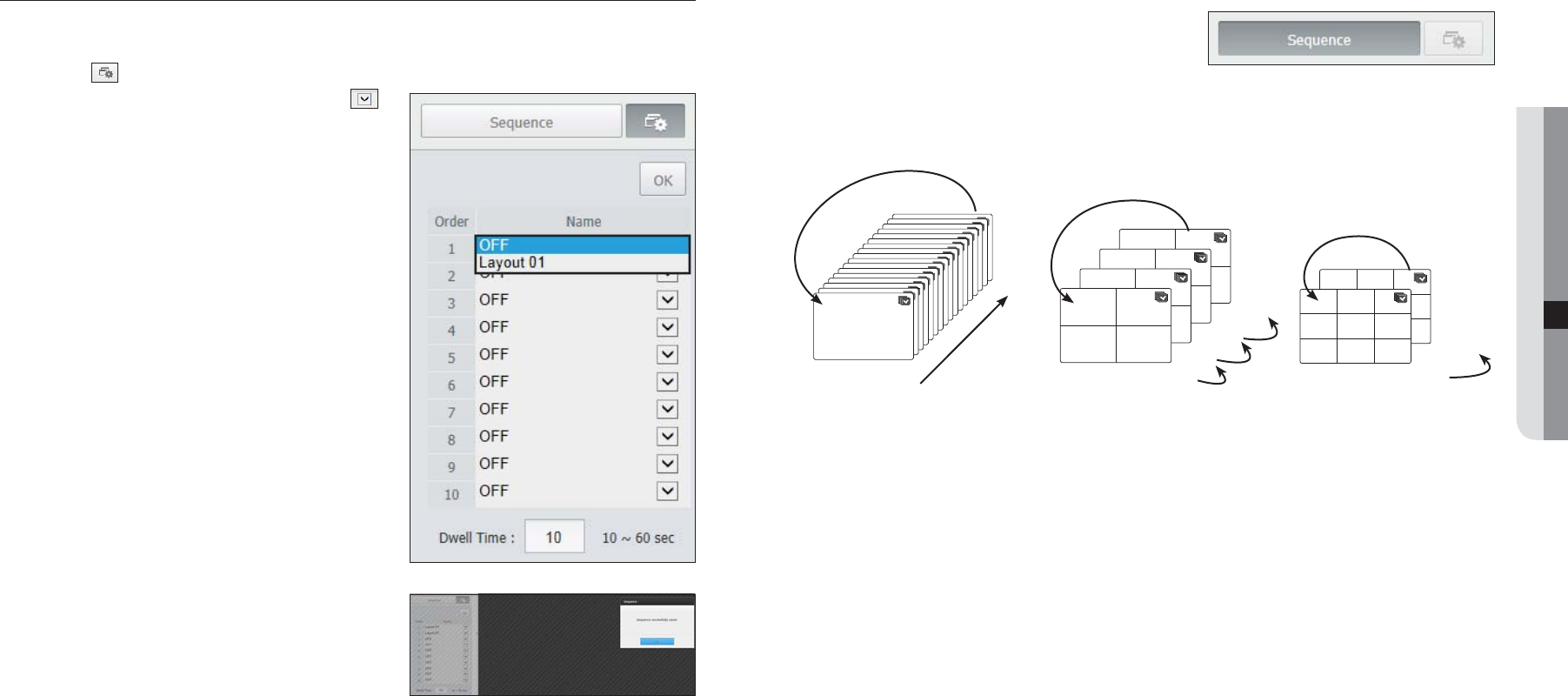Expand the partially hidden order 2 dropdown
This screenshot has width=1568, height=696.
point(667,278)
